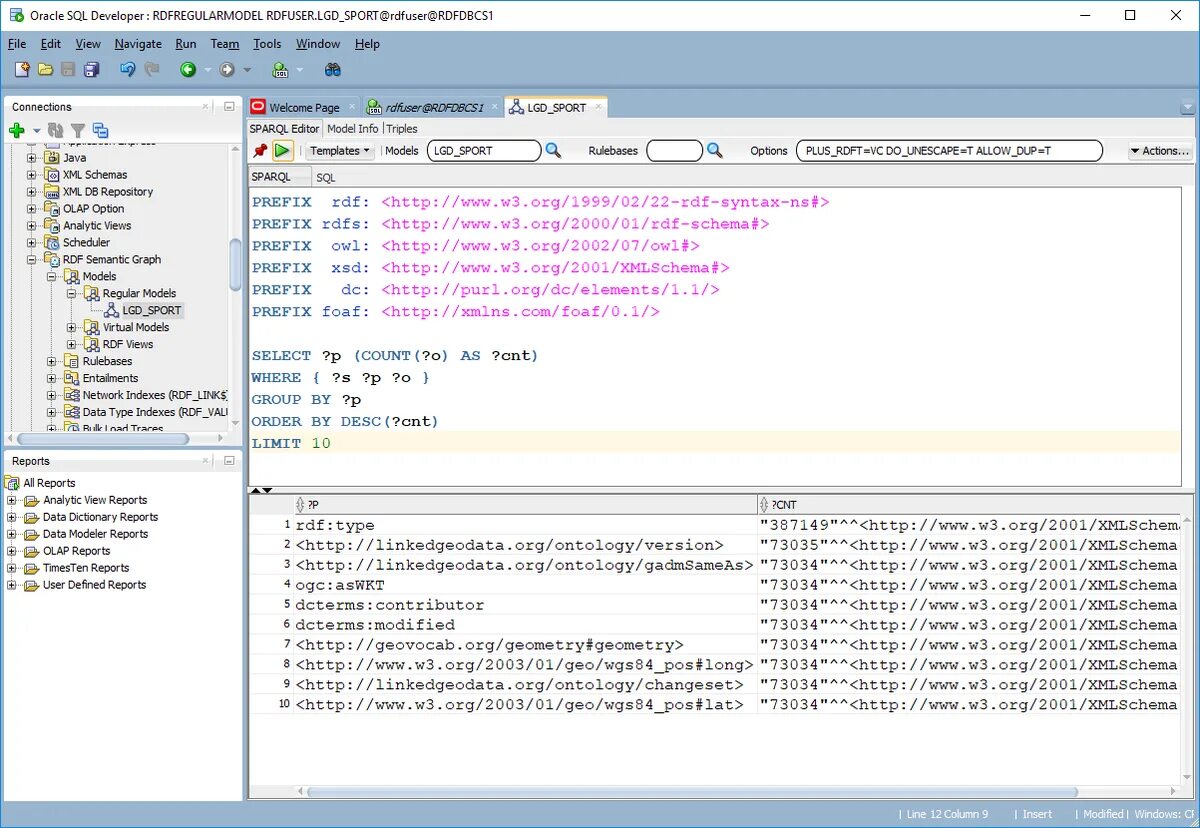This screenshot has width=1200, height=828.
Task: Minimize the Reports panel
Action: 229,461
